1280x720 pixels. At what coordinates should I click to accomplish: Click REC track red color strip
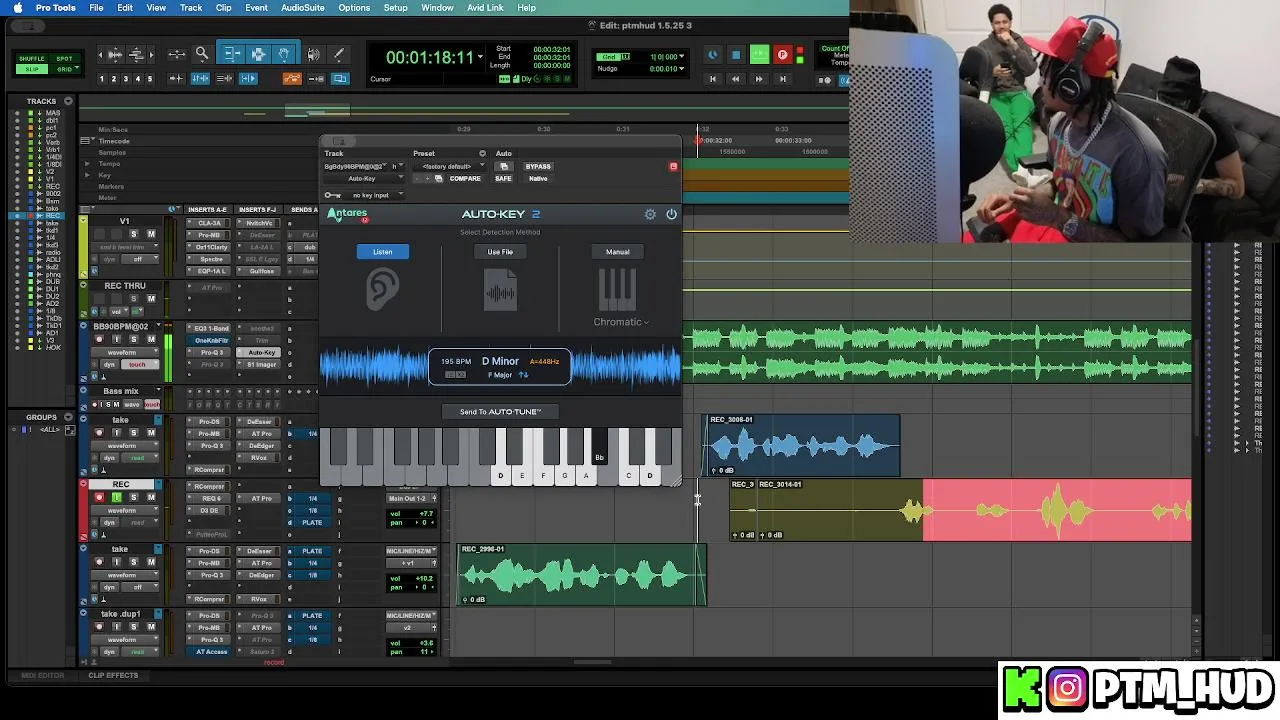pyautogui.click(x=83, y=508)
